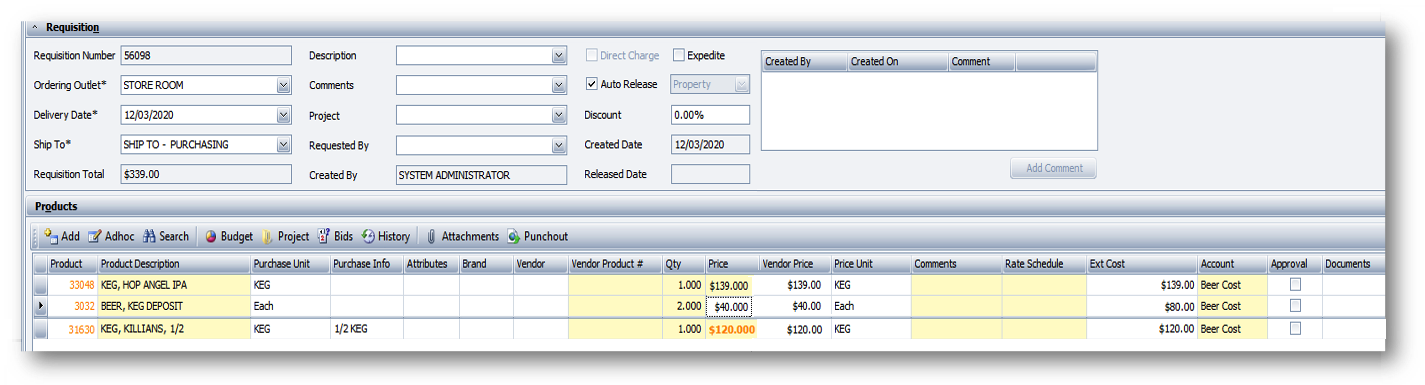Click the Requisition Total $339.00 field

click(206, 175)
